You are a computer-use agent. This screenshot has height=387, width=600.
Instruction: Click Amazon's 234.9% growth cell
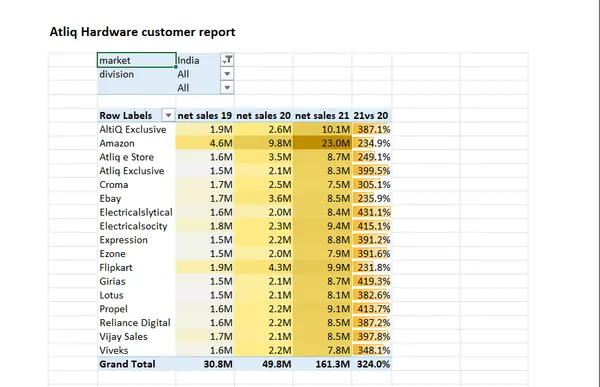(x=372, y=143)
